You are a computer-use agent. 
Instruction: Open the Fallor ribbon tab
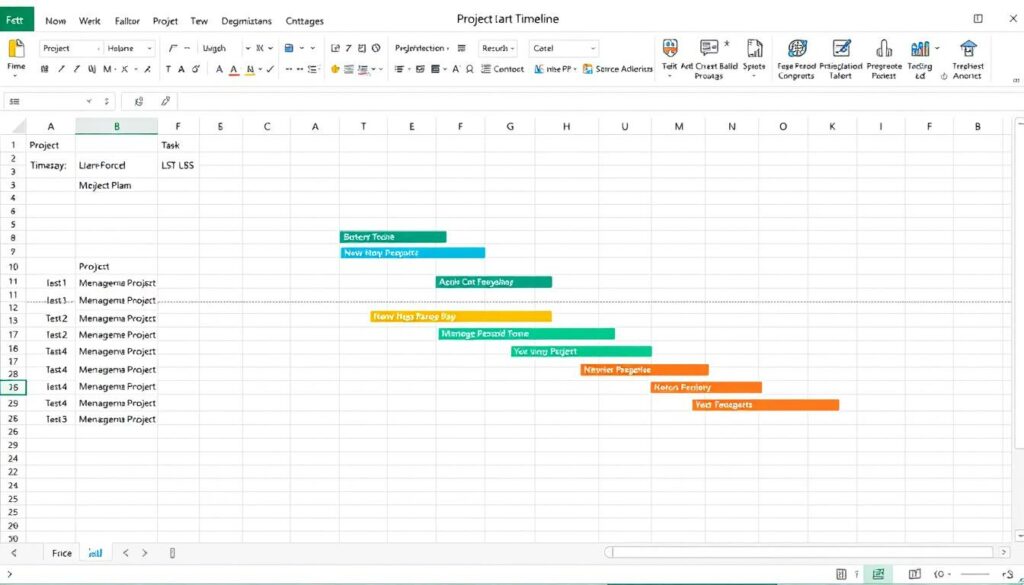point(127,21)
